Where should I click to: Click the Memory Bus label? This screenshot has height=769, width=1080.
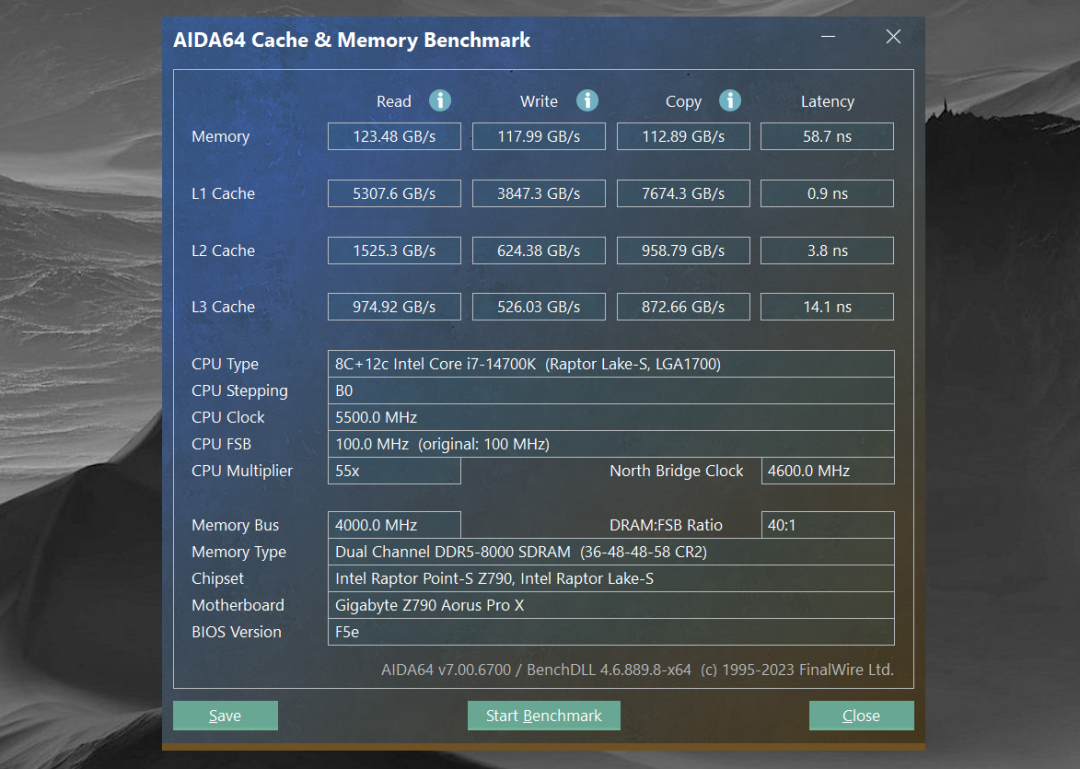point(235,525)
